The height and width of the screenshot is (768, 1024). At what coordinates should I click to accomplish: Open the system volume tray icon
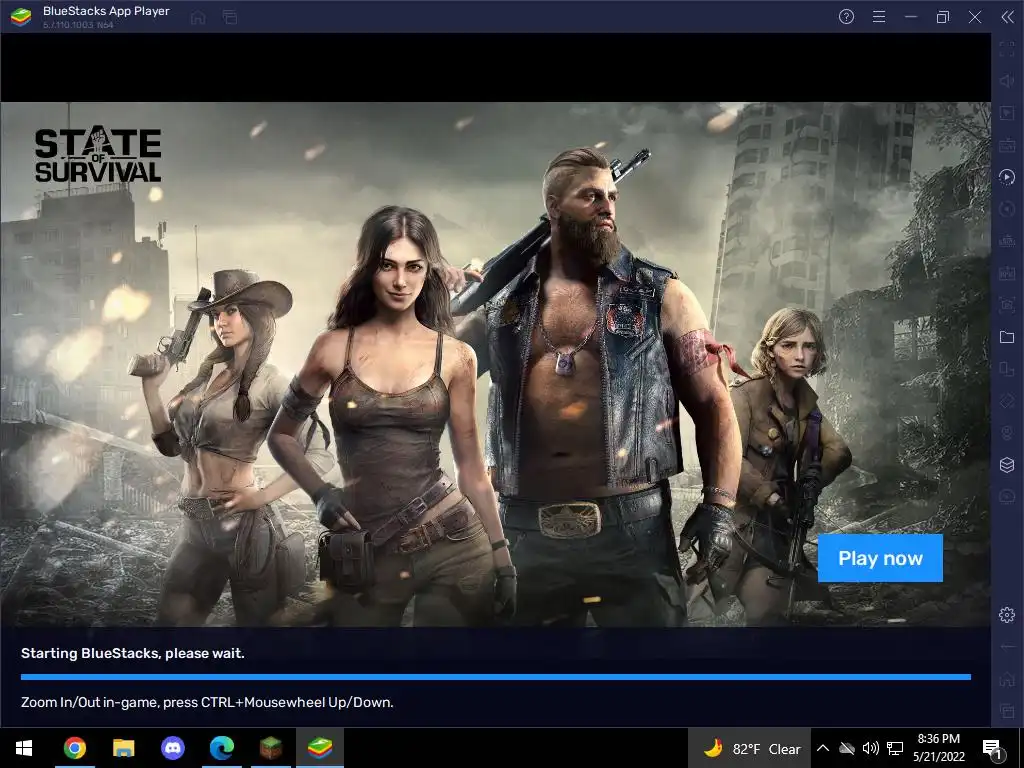[x=870, y=748]
